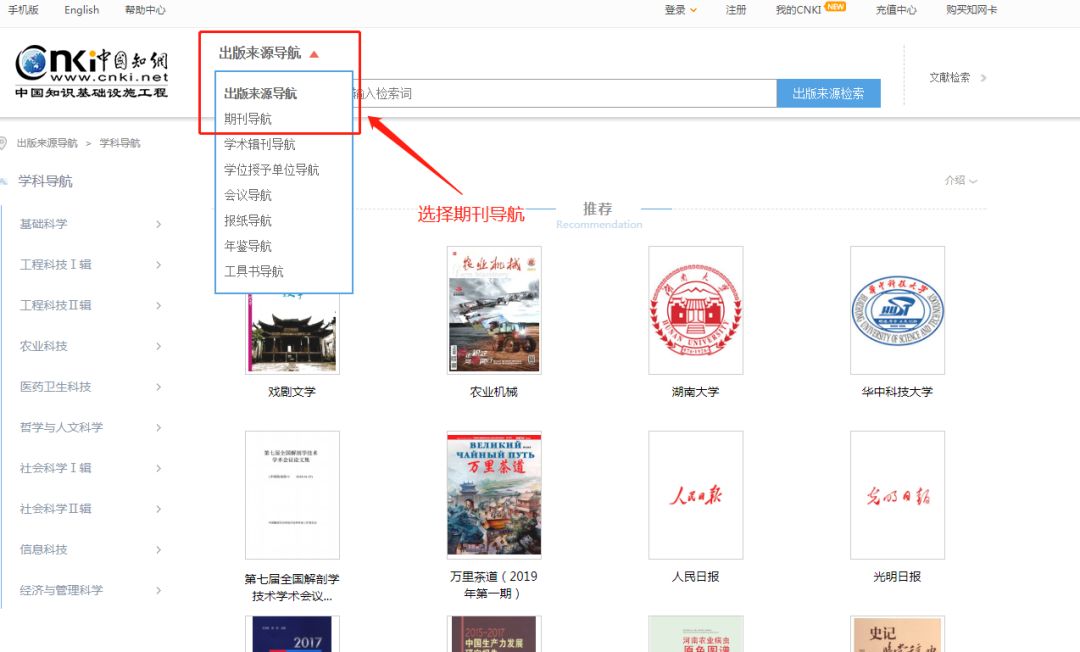Viewport: 1080px width, 652px height.
Task: Choose 学位授予单位导航 menu entry
Action: (271, 170)
